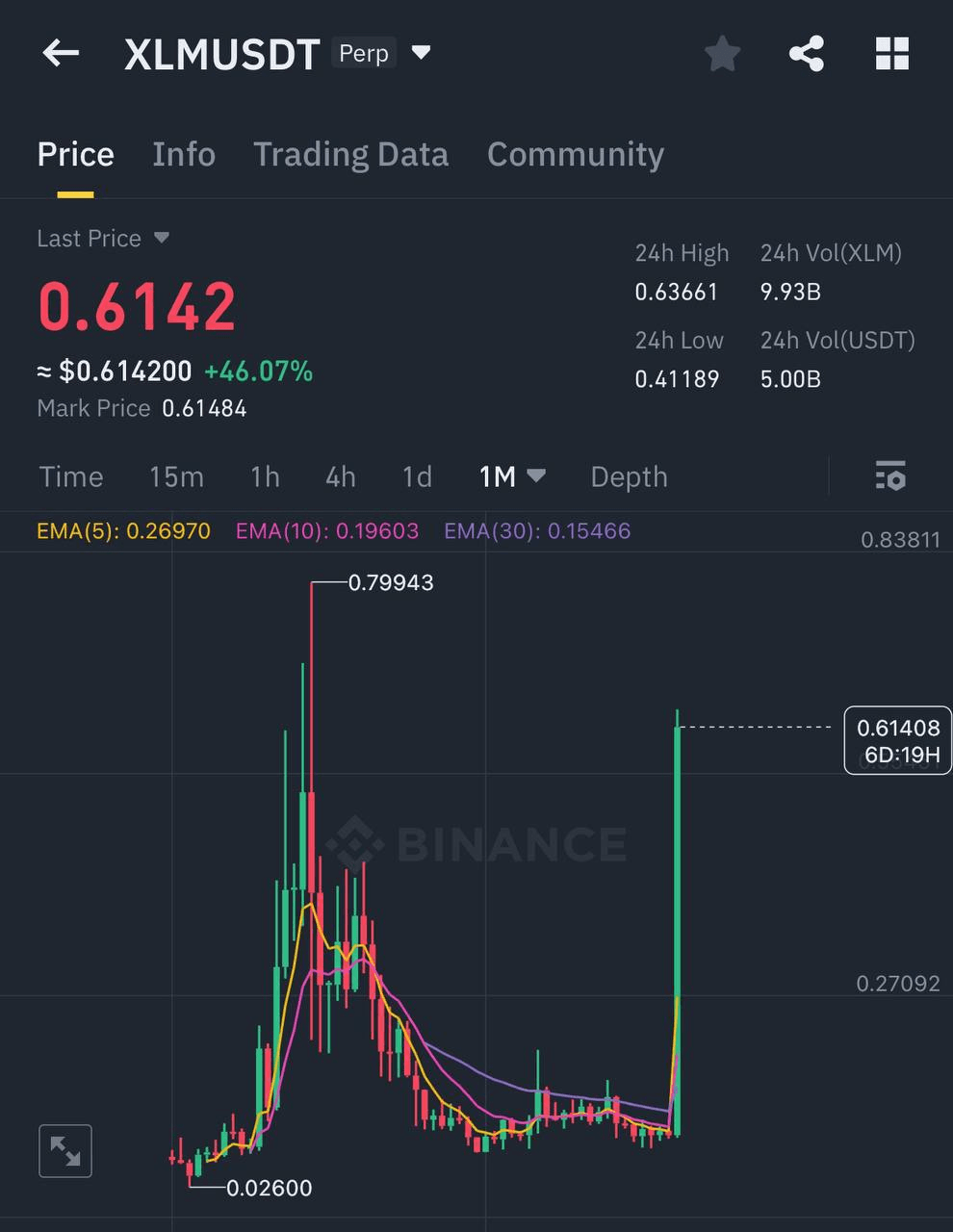Select the 1h interval

click(265, 476)
